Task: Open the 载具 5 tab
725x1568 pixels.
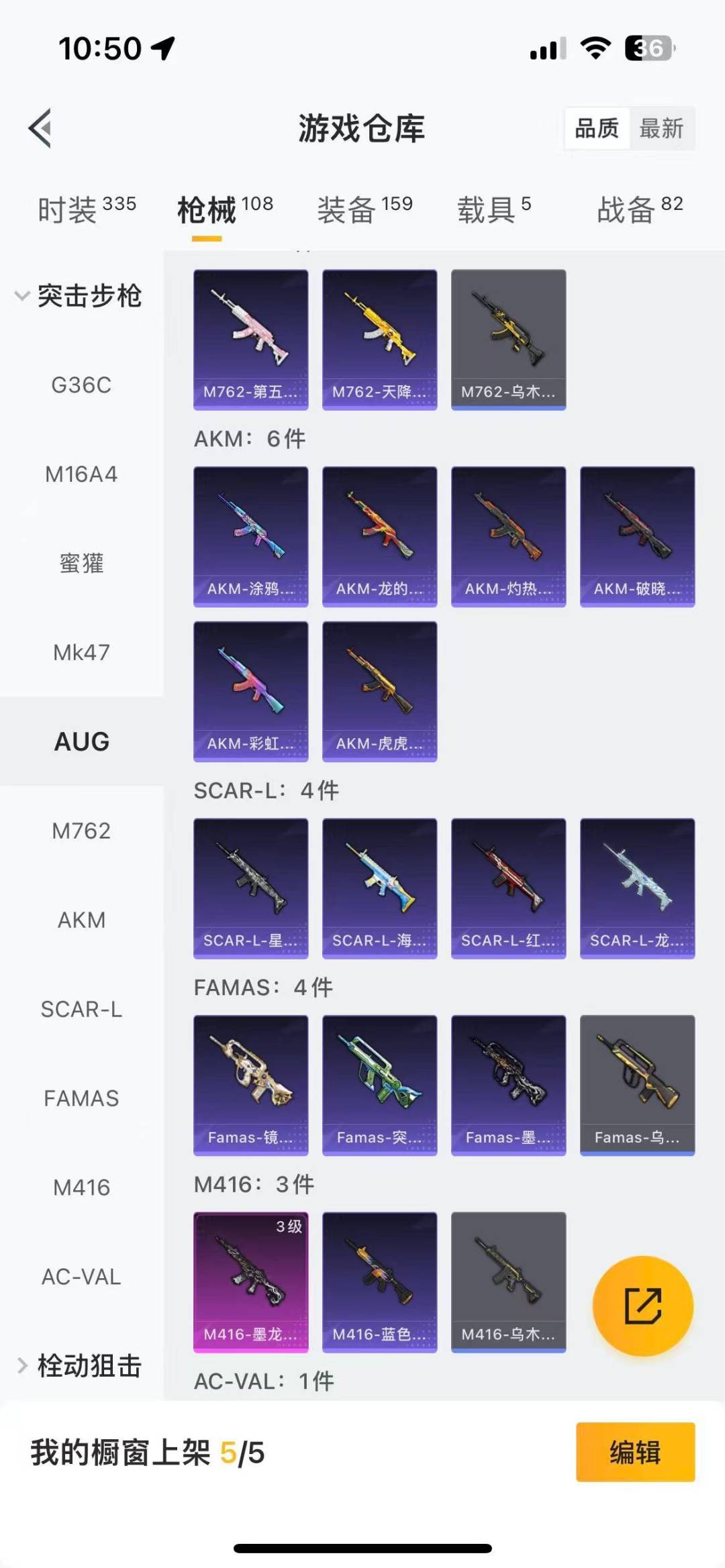Action: click(x=494, y=209)
